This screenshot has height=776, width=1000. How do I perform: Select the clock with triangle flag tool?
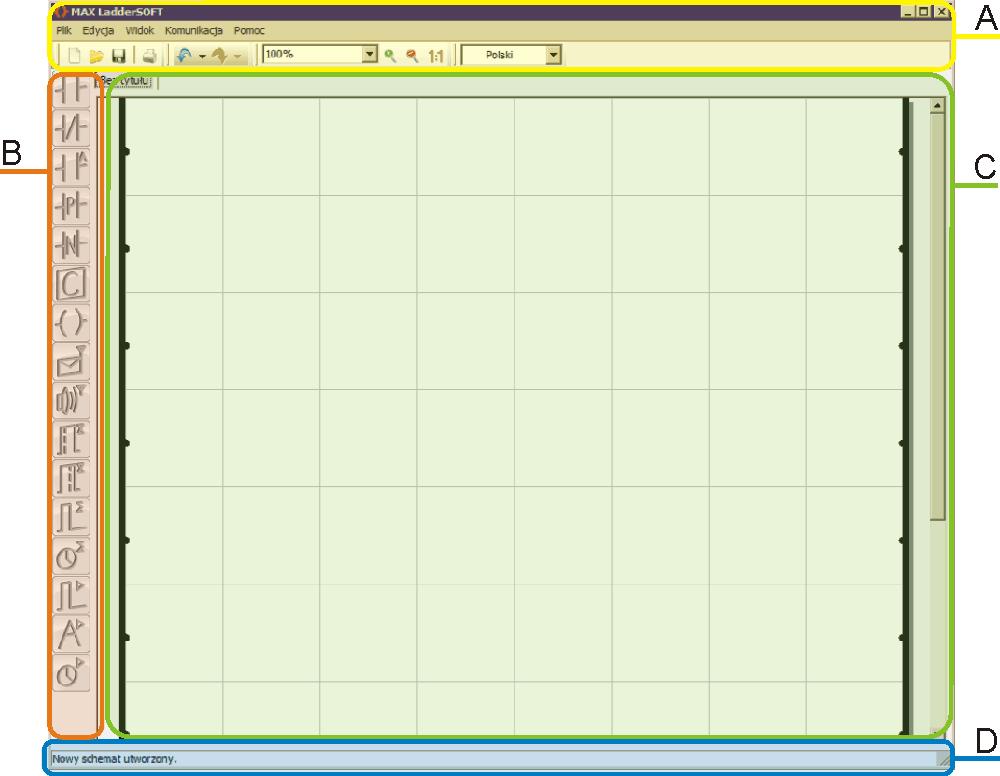coord(71,673)
